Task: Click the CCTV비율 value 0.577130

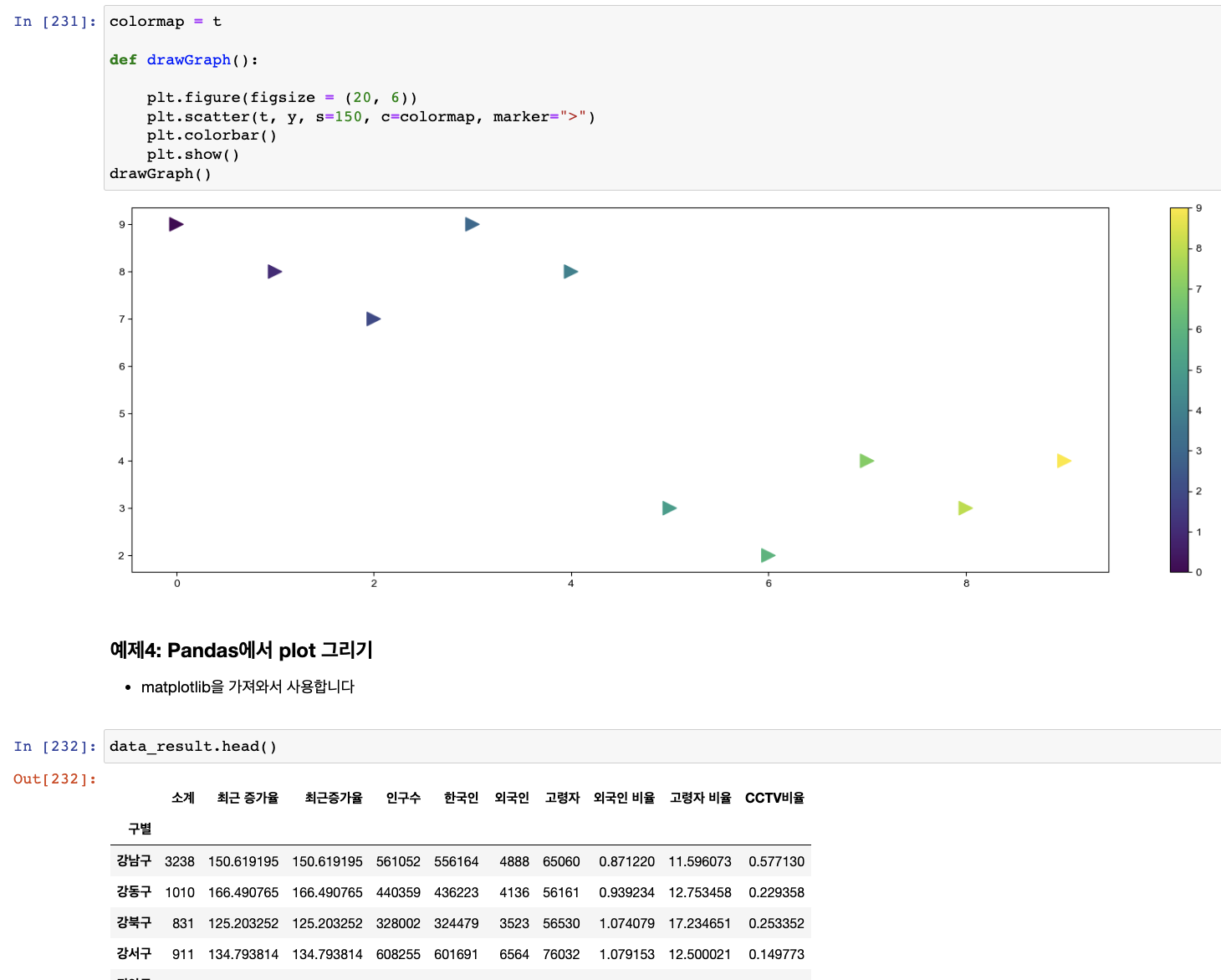Action: click(x=777, y=861)
